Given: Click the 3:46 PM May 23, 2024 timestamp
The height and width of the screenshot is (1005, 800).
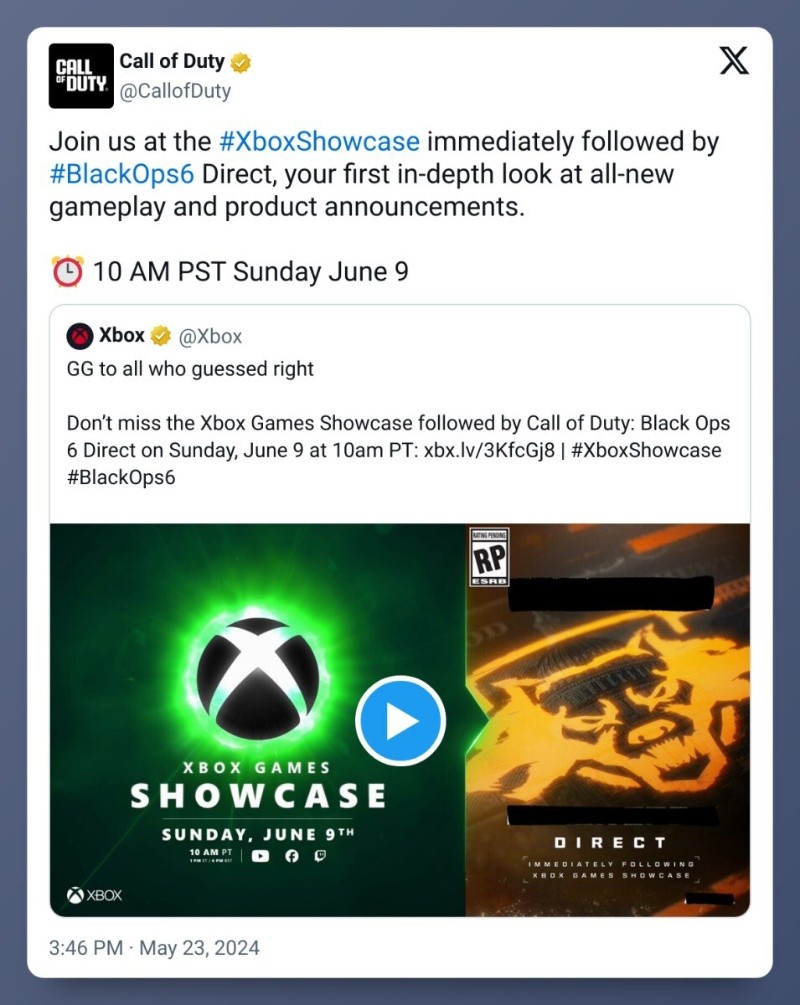Looking at the screenshot, I should point(153,948).
